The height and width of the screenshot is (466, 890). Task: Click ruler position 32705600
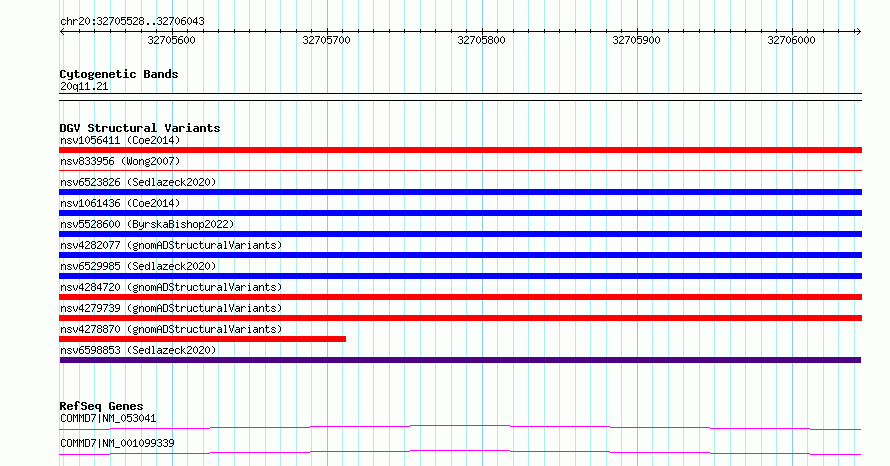tap(171, 40)
